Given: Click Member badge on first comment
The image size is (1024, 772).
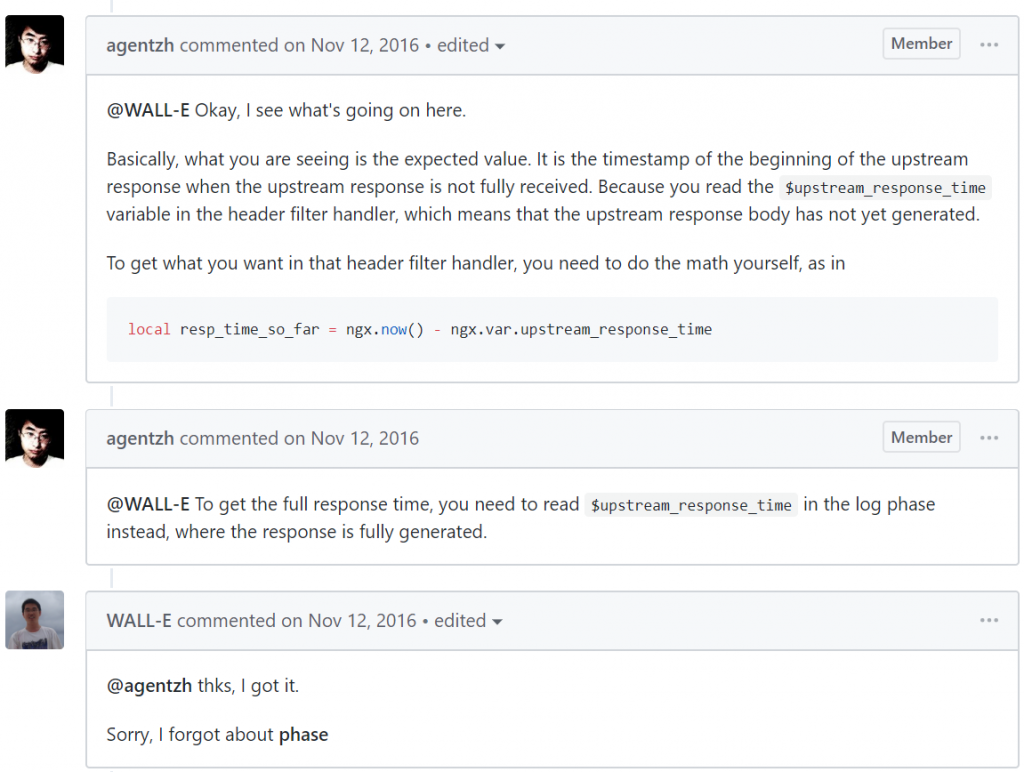Looking at the screenshot, I should (x=921, y=44).
